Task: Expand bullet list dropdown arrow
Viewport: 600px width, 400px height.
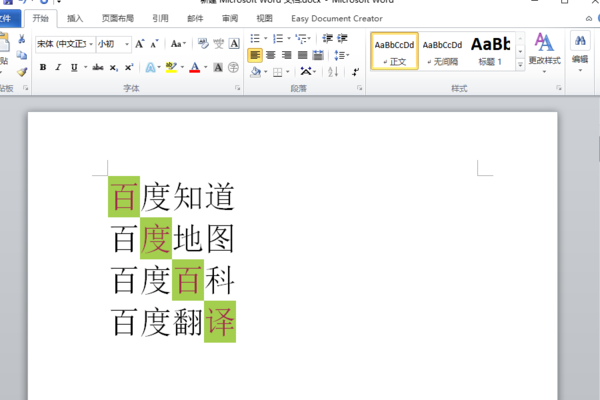Action: coord(266,38)
